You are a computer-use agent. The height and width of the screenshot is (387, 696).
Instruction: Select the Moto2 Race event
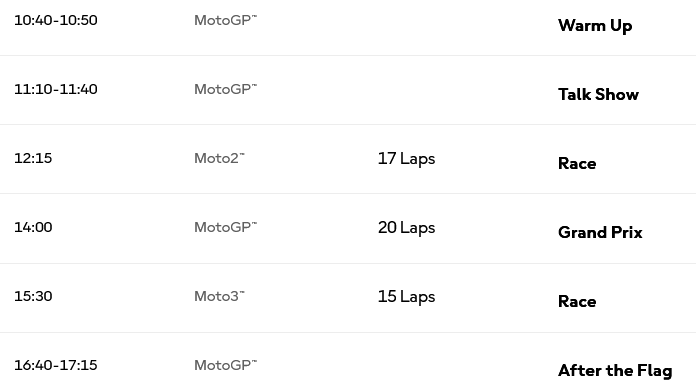(x=577, y=163)
